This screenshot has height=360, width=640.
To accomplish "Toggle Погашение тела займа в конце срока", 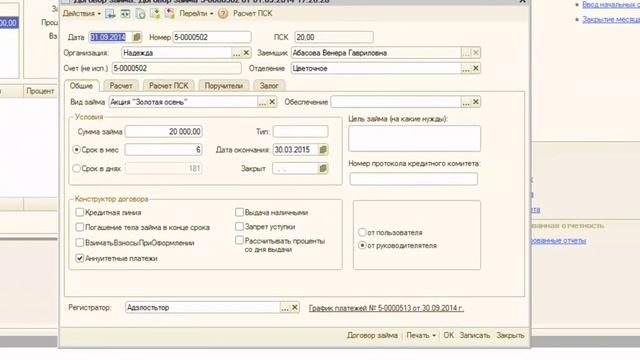I will (80, 227).
